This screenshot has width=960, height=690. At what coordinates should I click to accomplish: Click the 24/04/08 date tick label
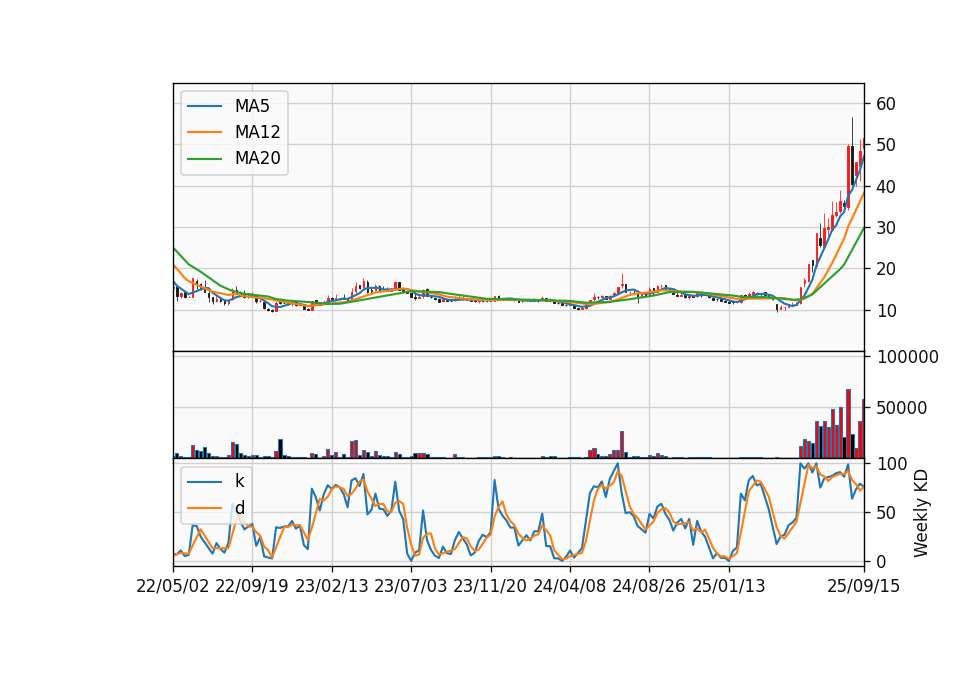pos(569,586)
